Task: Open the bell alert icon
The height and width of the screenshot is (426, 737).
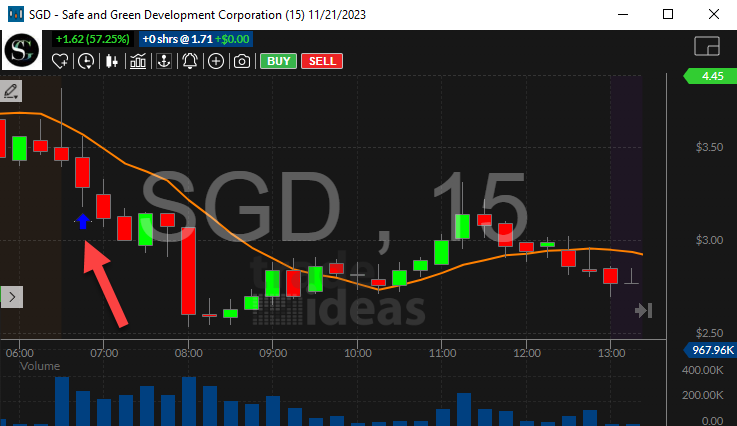Action: [x=190, y=61]
